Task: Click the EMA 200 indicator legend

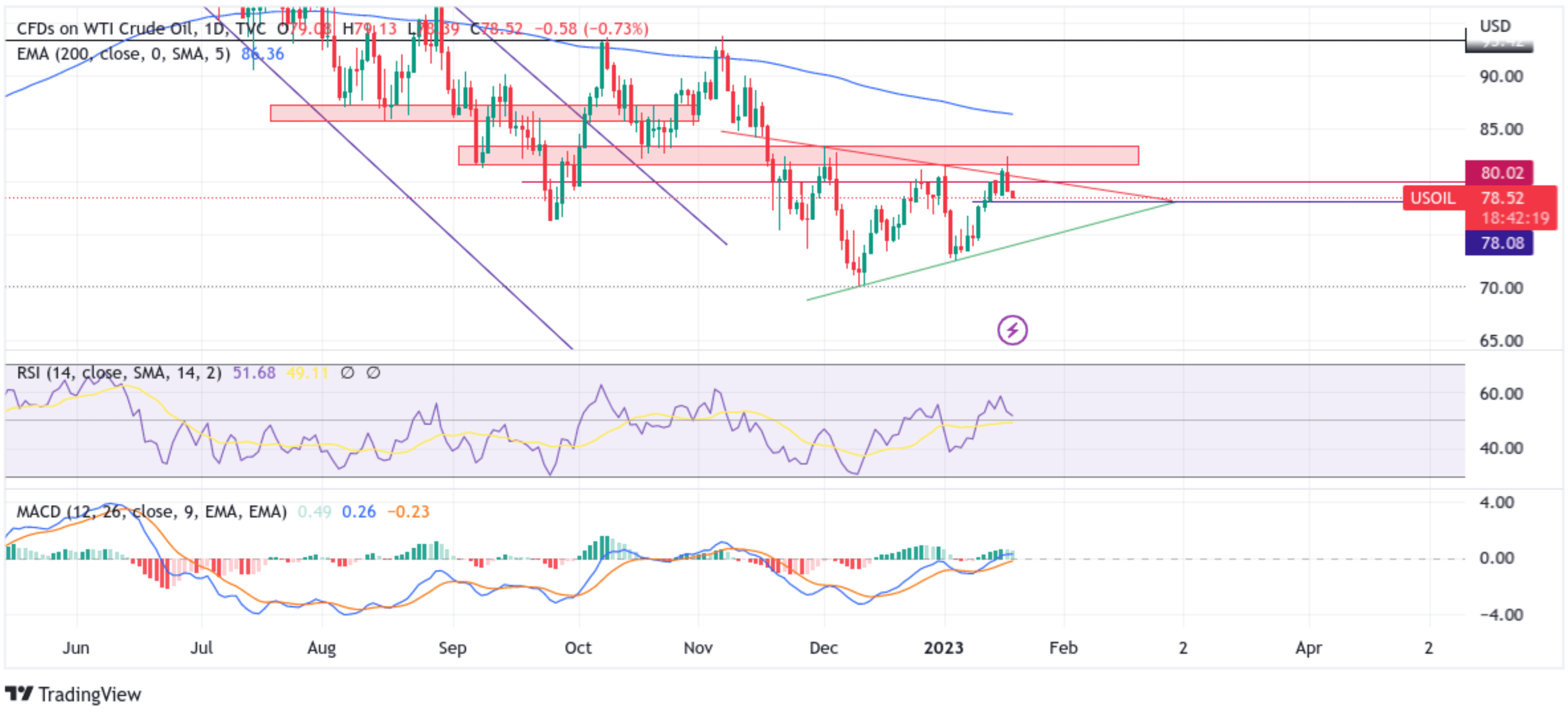Action: click(x=123, y=54)
